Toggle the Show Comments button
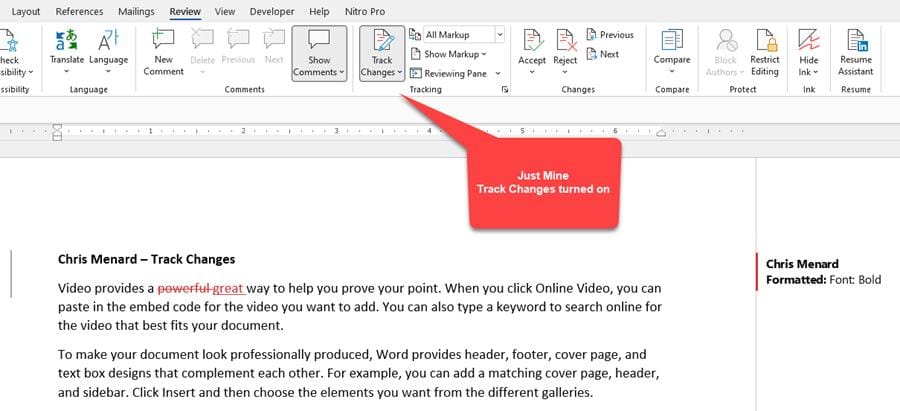The height and width of the screenshot is (411, 900). tap(319, 53)
